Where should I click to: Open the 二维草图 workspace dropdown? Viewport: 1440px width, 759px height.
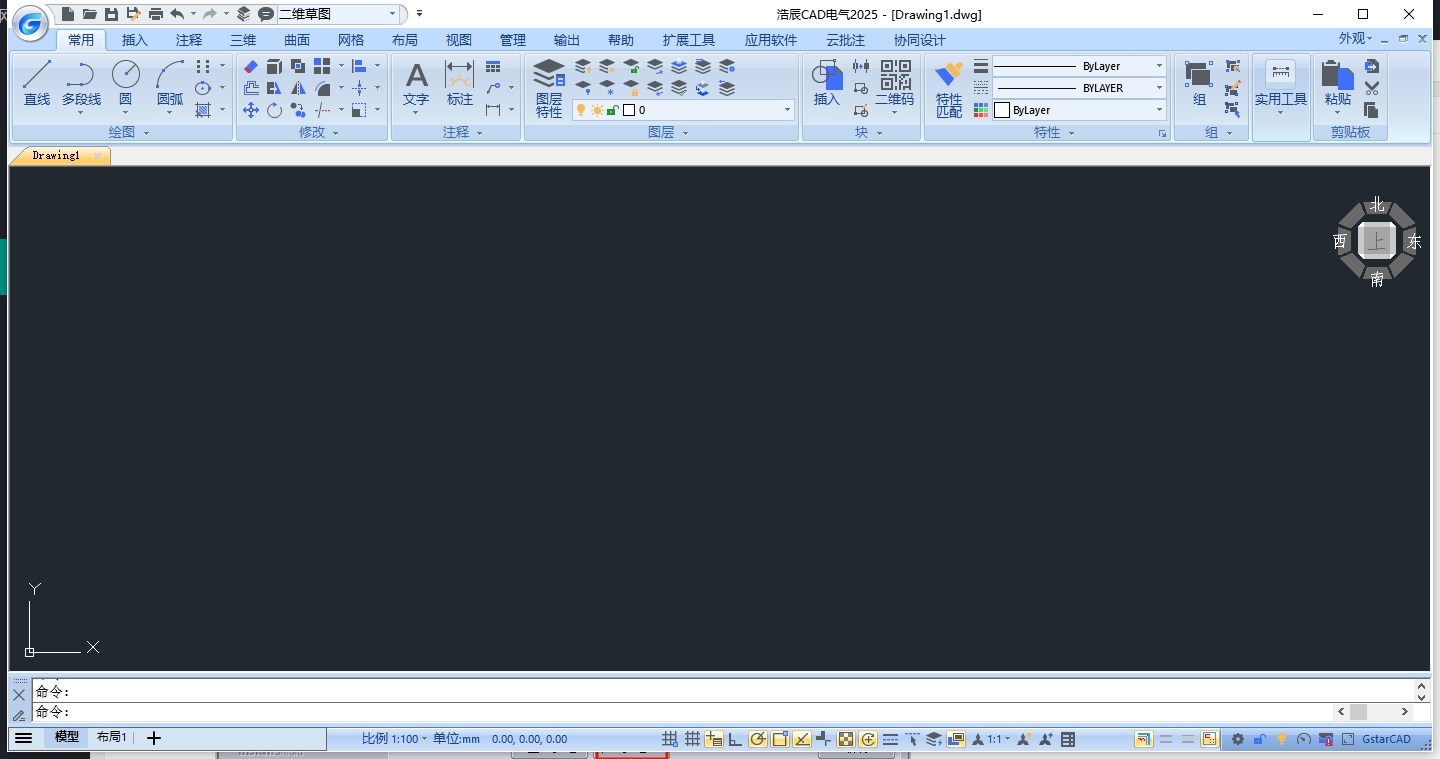[393, 14]
